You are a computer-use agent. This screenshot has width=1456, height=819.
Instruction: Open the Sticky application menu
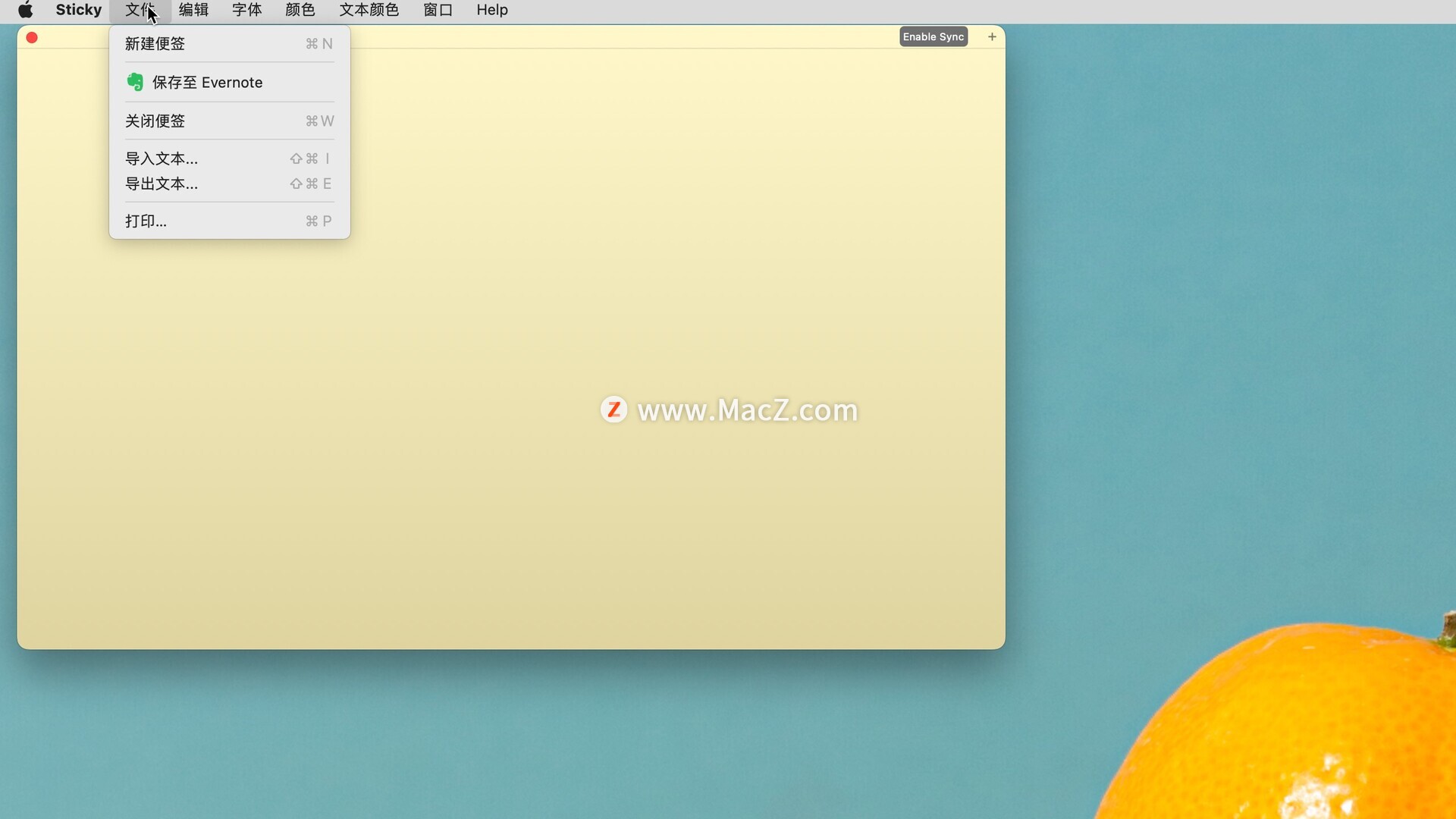79,10
